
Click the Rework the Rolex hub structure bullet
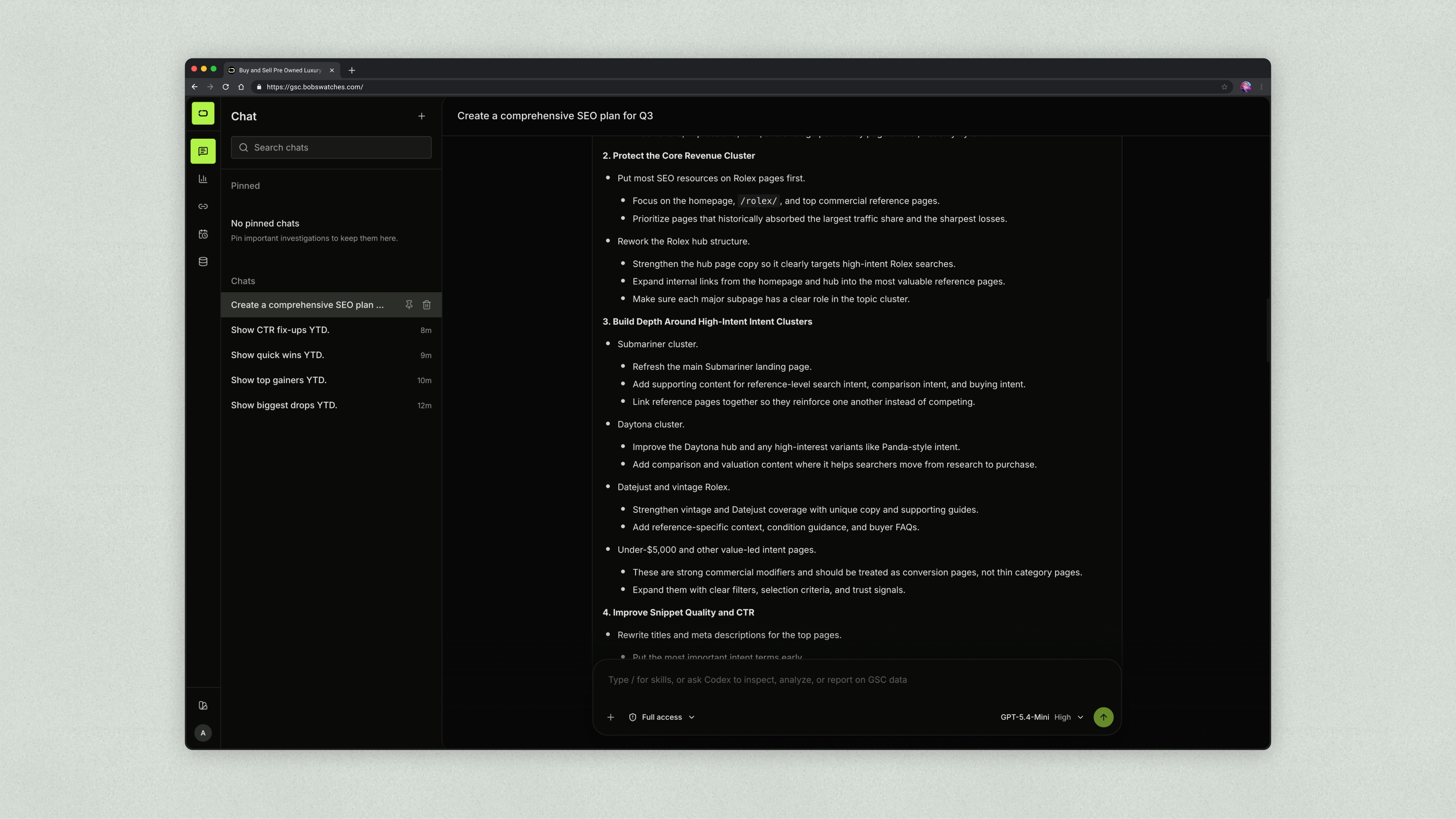click(x=683, y=242)
